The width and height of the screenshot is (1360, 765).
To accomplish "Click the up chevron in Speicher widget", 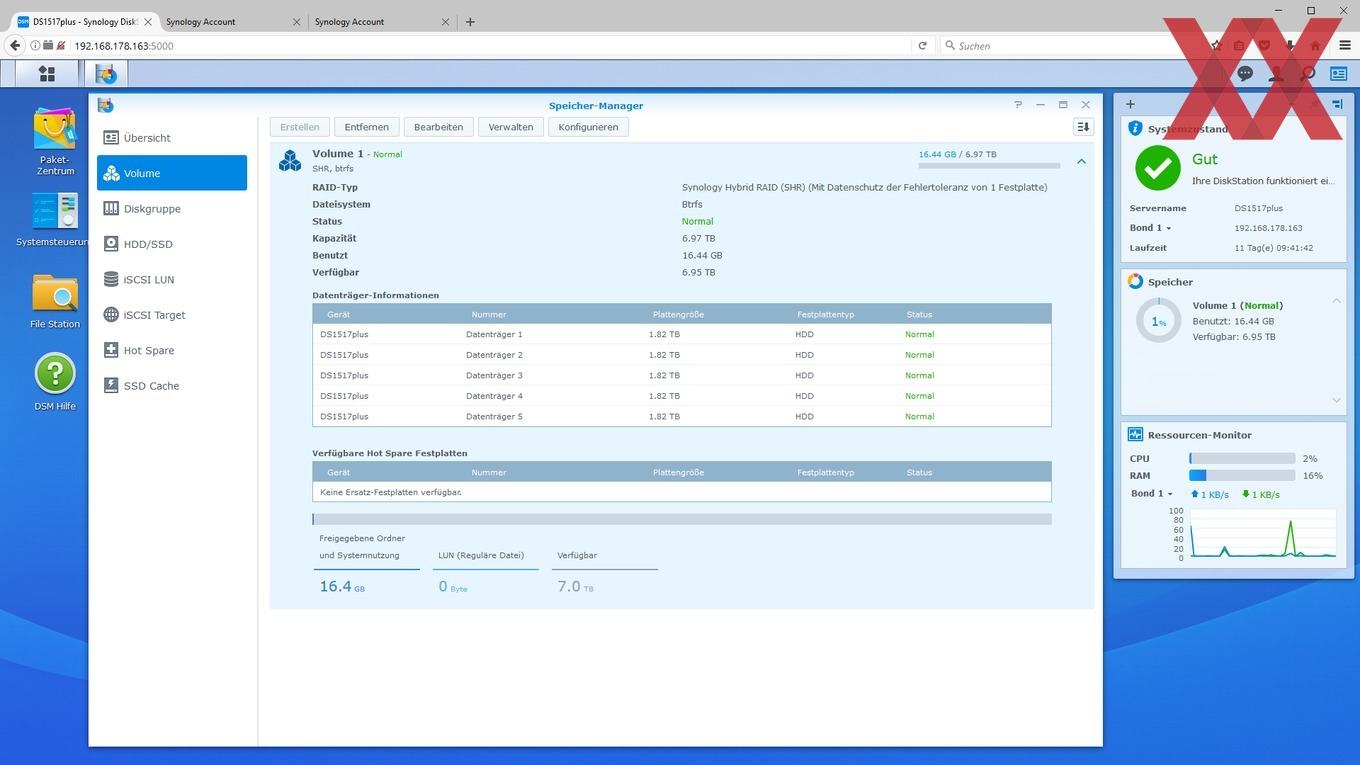I will [x=1337, y=300].
